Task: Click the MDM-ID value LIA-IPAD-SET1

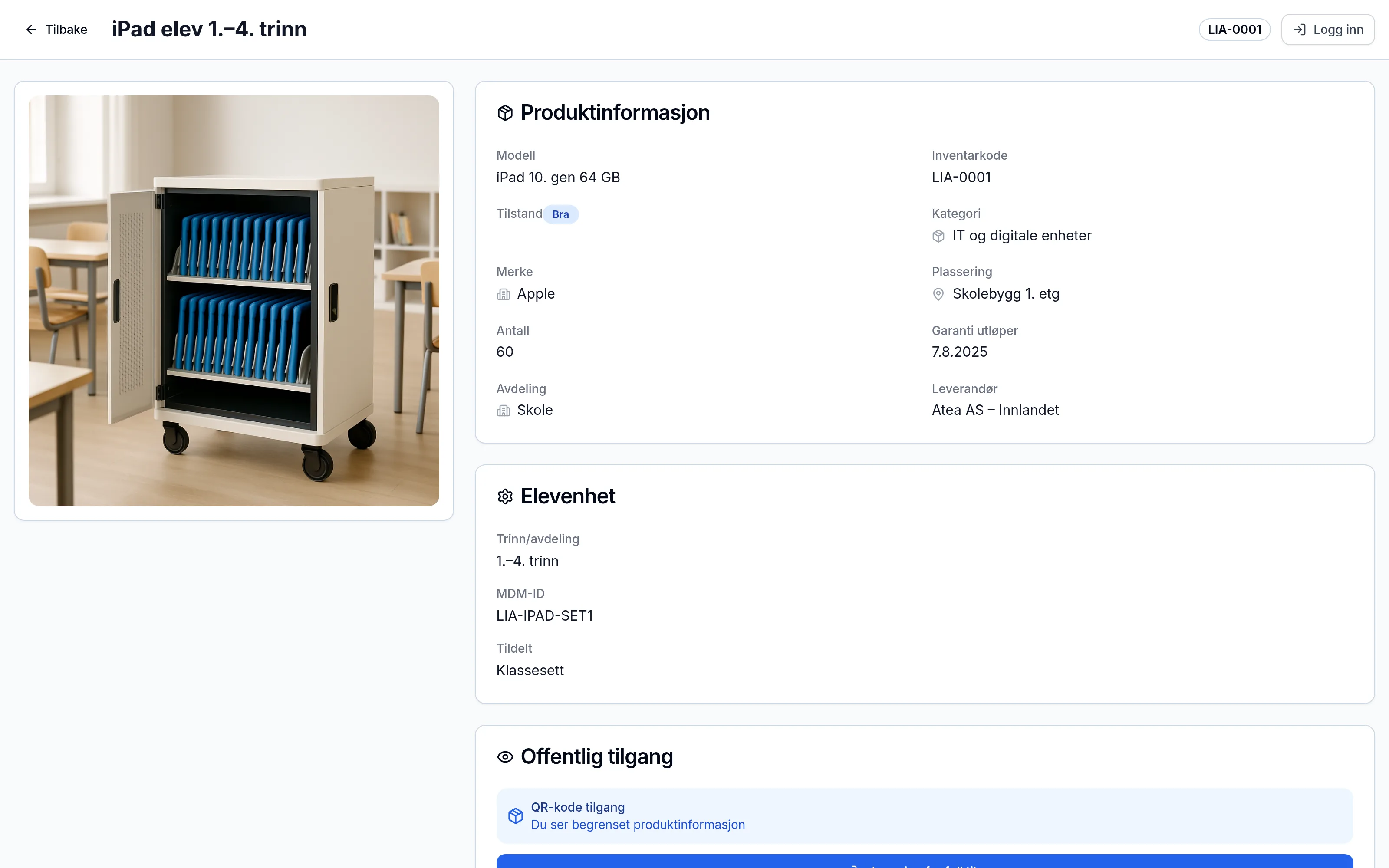Action: click(x=544, y=615)
